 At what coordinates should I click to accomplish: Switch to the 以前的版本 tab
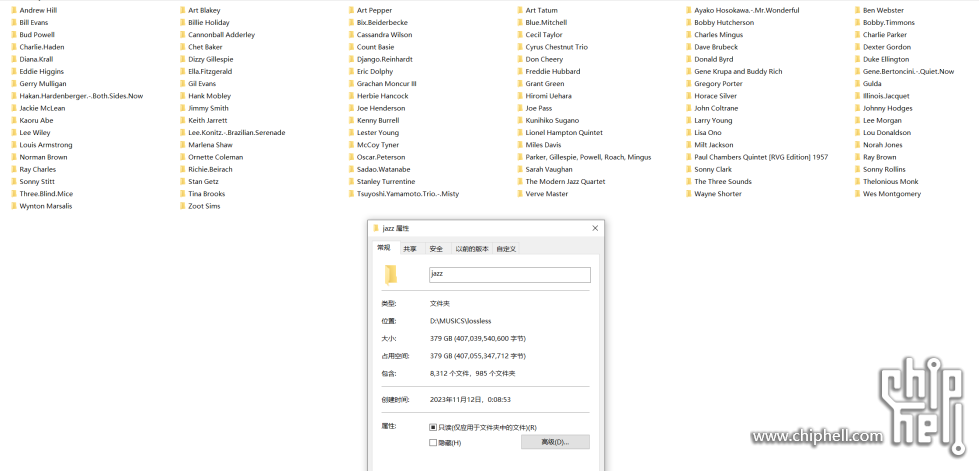(x=471, y=249)
